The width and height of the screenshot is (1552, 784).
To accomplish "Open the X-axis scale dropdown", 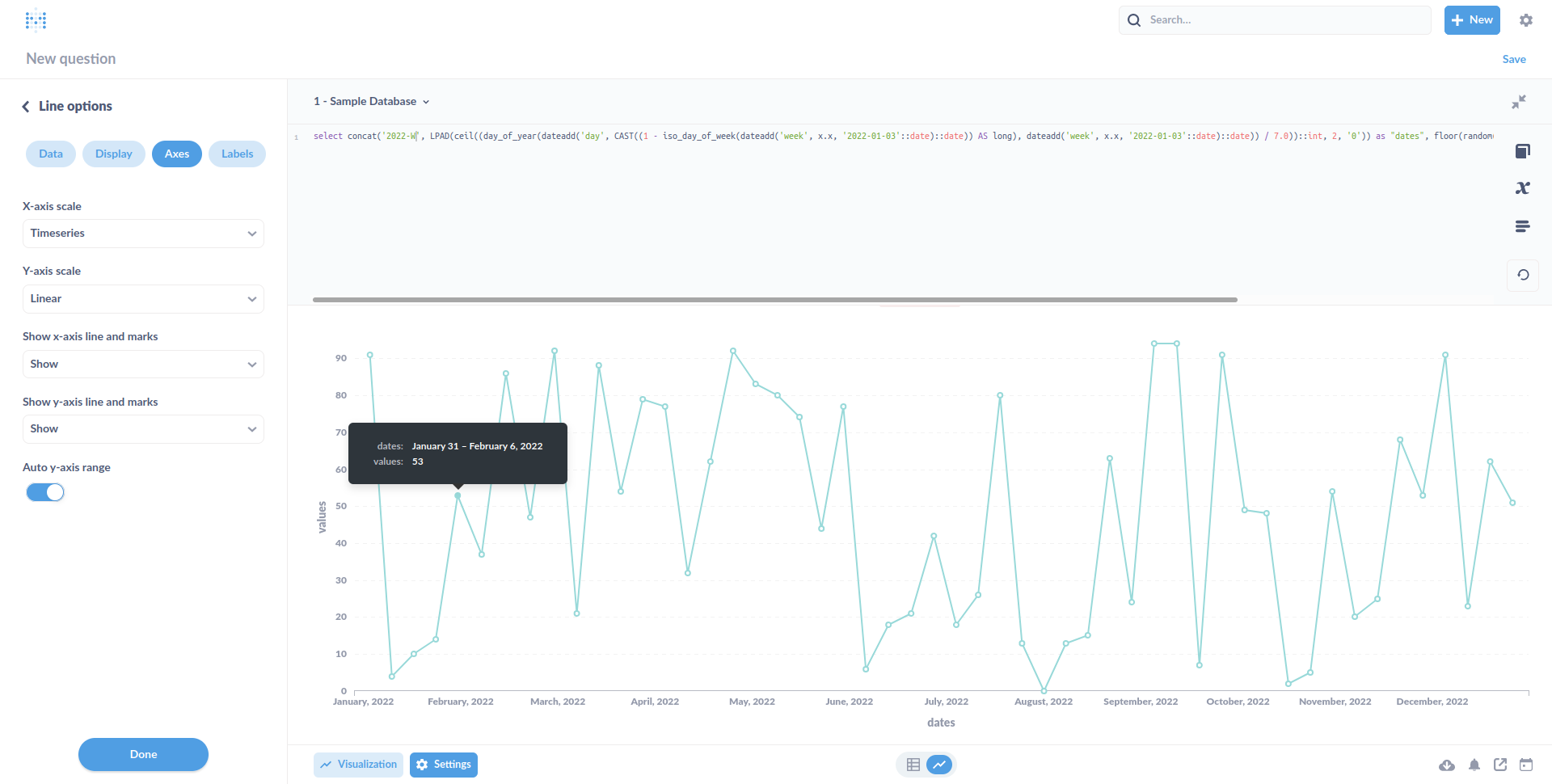I will tap(143, 233).
